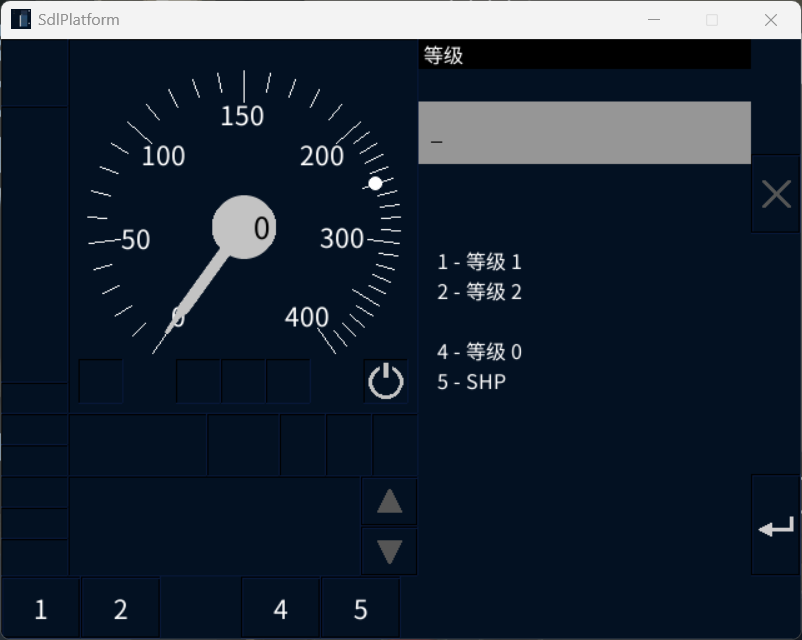Minimize the SdlPlatform window
The width and height of the screenshot is (802, 640).
[654, 19]
